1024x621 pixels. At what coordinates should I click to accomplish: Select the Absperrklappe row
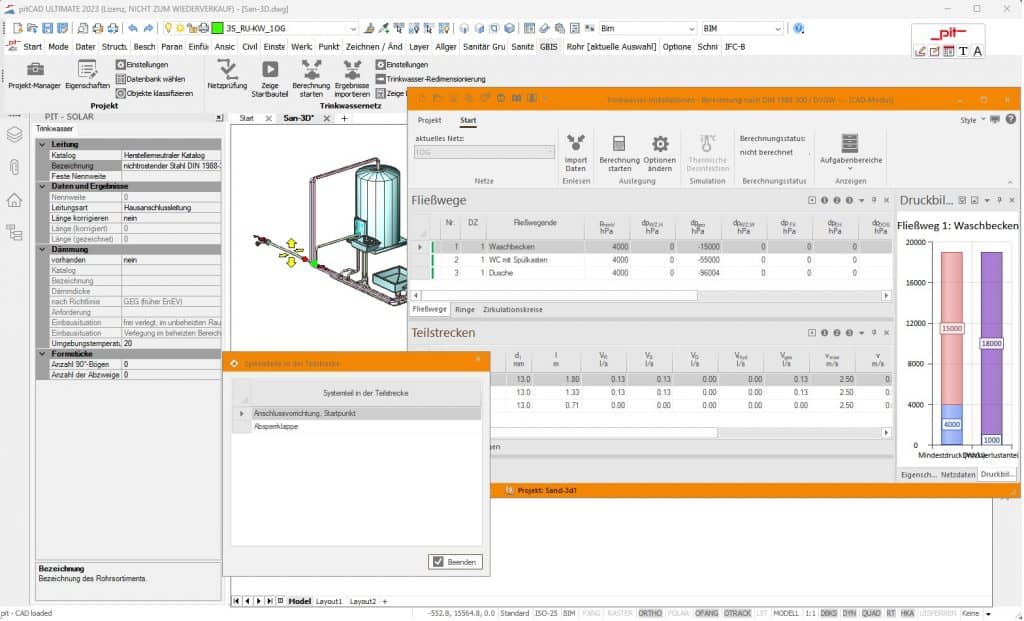(x=357, y=426)
